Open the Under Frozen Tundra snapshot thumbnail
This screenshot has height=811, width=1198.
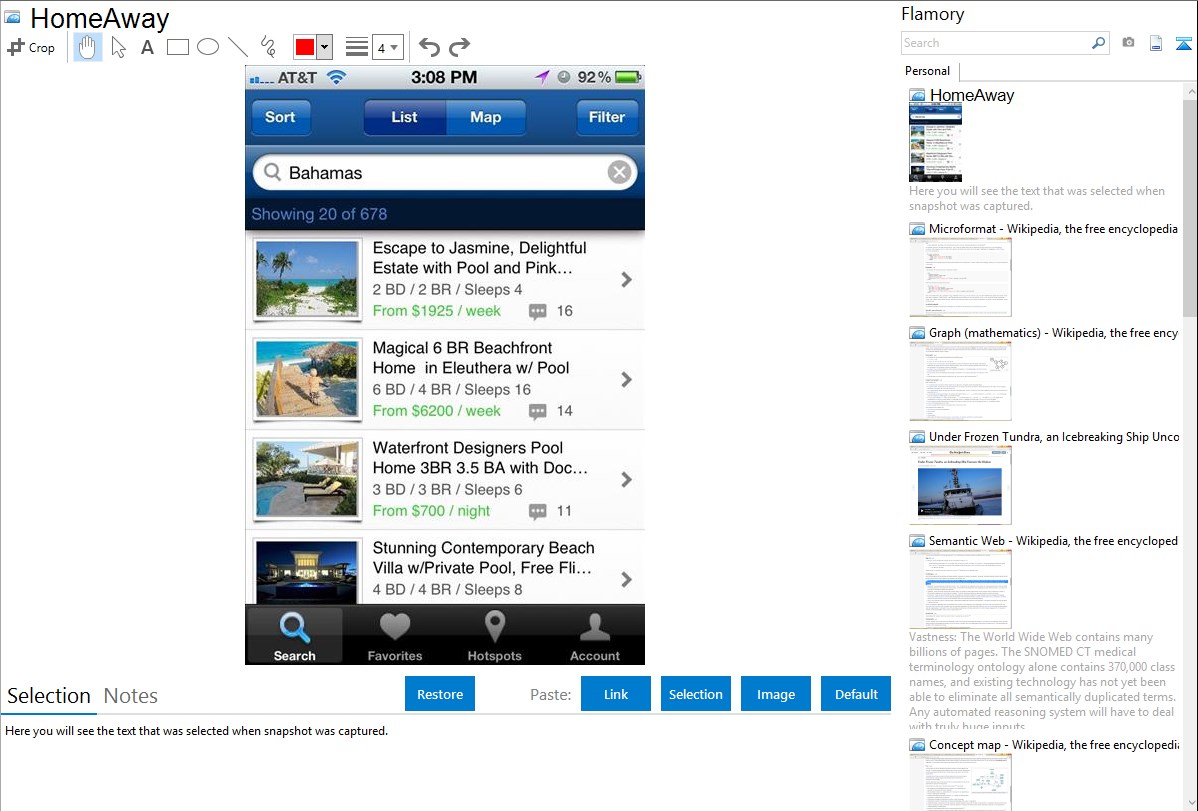click(960, 485)
